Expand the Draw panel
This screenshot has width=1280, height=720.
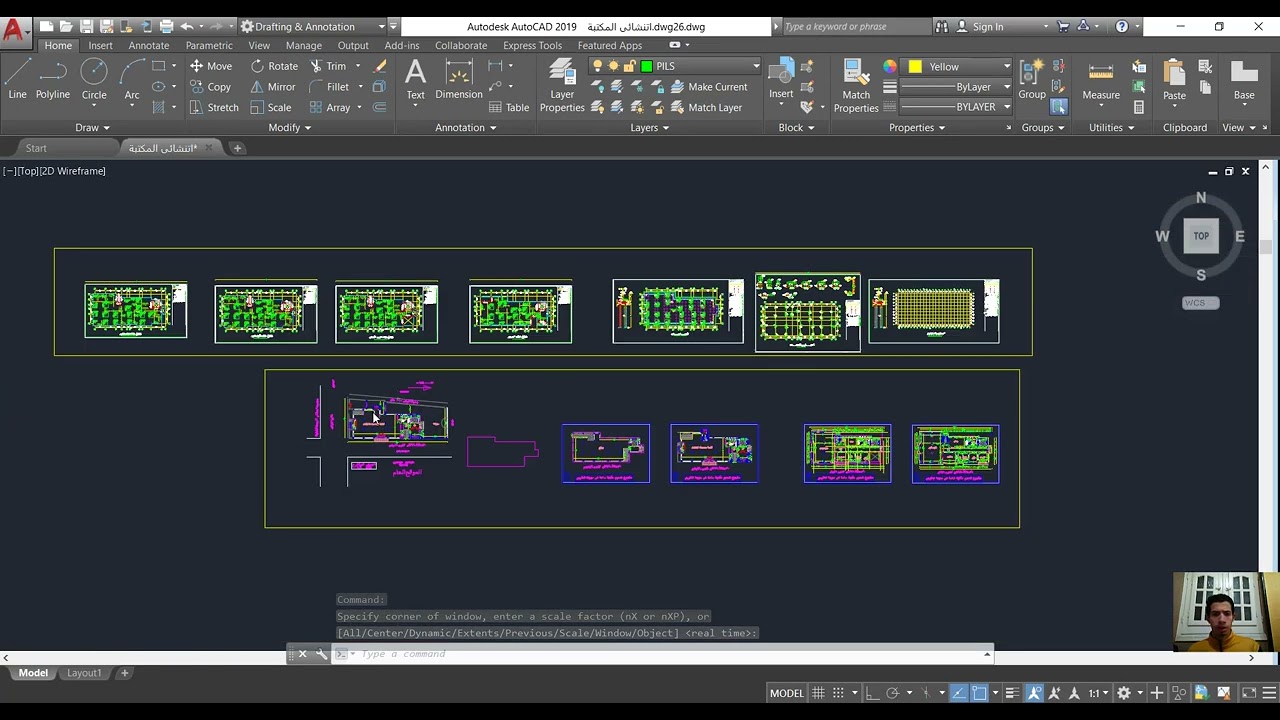(93, 128)
